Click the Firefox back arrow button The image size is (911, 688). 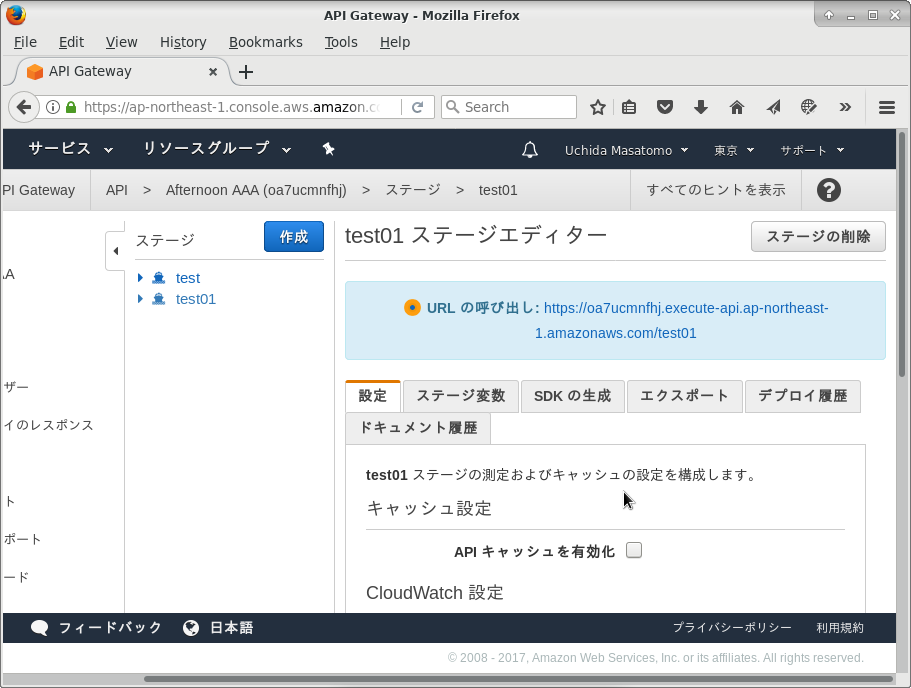24,107
